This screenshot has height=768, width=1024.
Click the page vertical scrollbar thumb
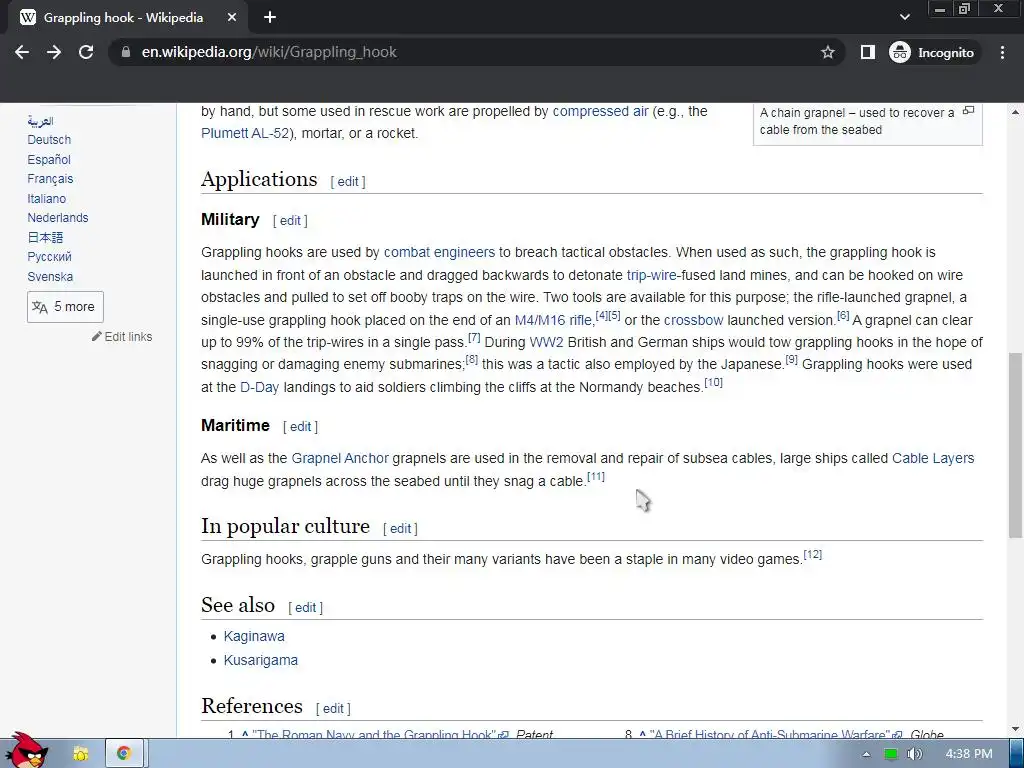pyautogui.click(x=1015, y=445)
